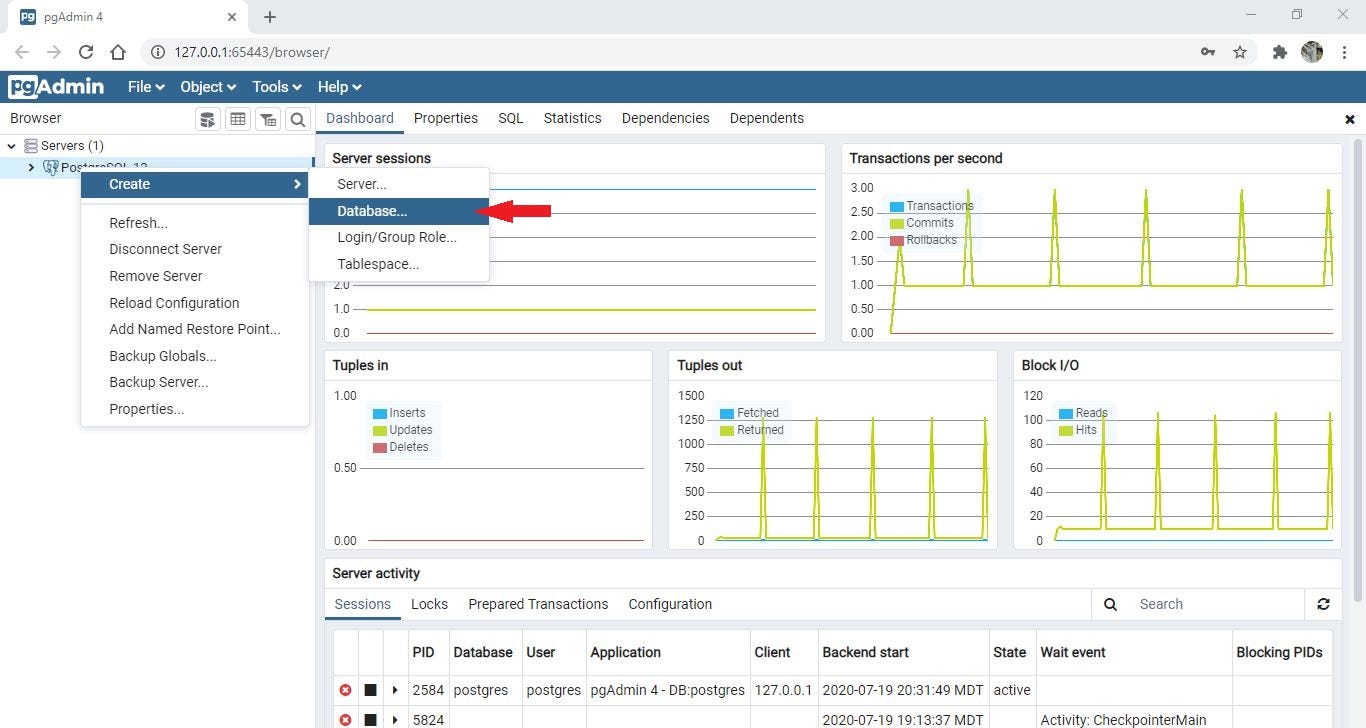The image size is (1366, 728).
Task: Open the saved passwords key icon
Action: click(x=1208, y=52)
